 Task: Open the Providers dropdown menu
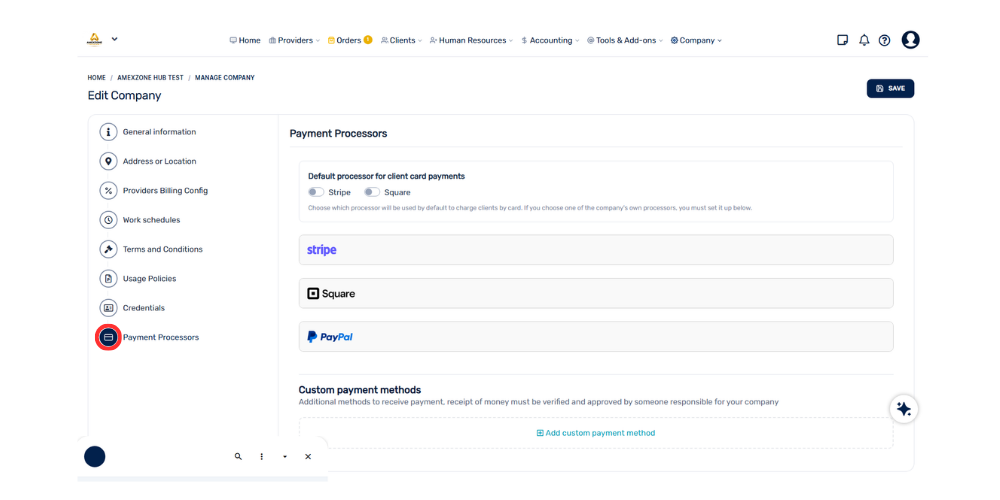pyautogui.click(x=294, y=40)
